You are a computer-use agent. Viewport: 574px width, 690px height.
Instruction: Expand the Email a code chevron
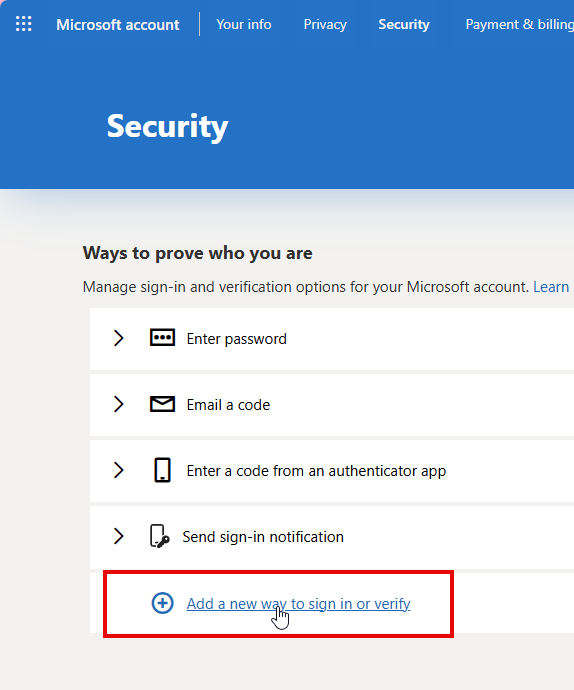[118, 404]
